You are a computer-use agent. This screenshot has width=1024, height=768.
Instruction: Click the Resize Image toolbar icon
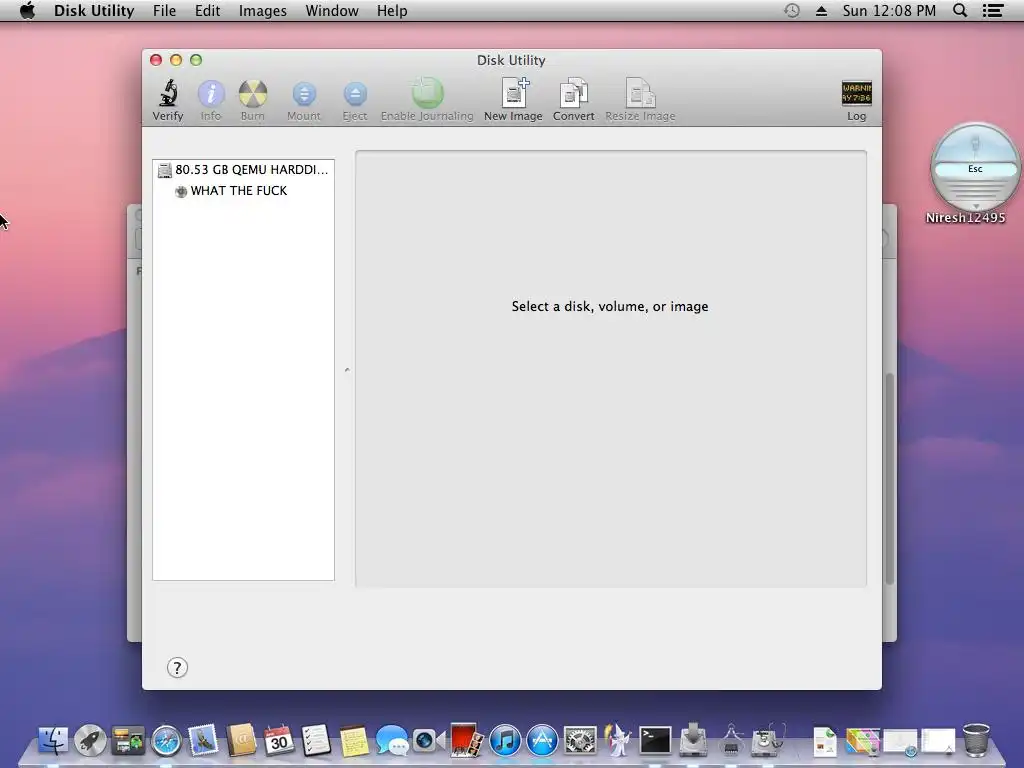640,100
